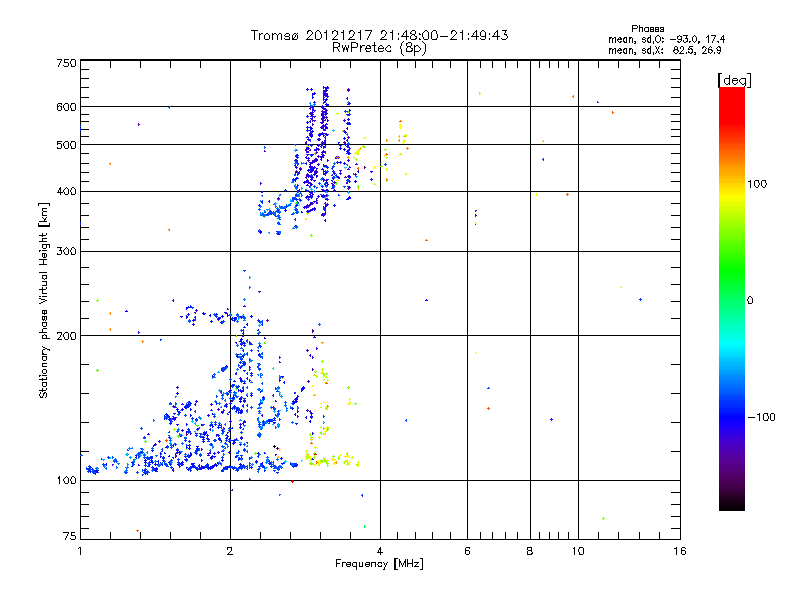The image size is (800, 600).
Task: Click the 'Stationary phase Virtual Height [km]' label
Action: [x=43, y=300]
